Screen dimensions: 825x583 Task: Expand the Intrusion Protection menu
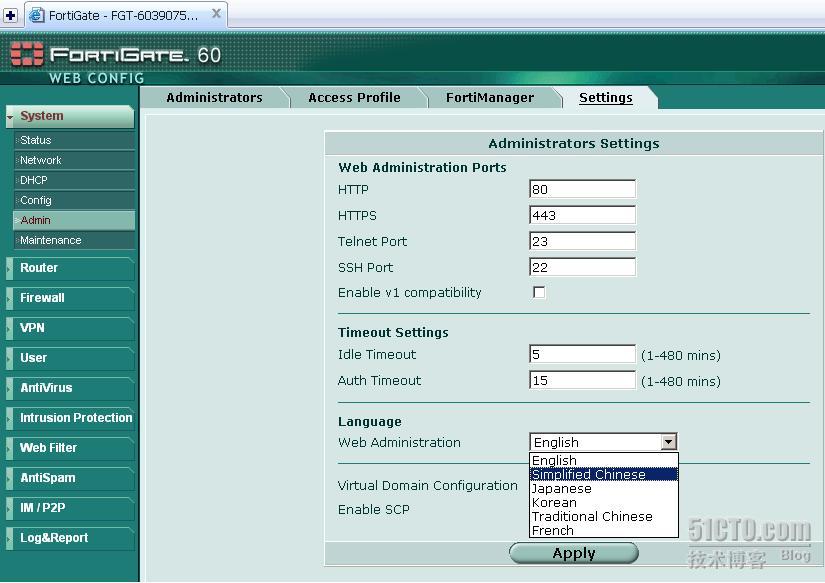click(x=70, y=418)
